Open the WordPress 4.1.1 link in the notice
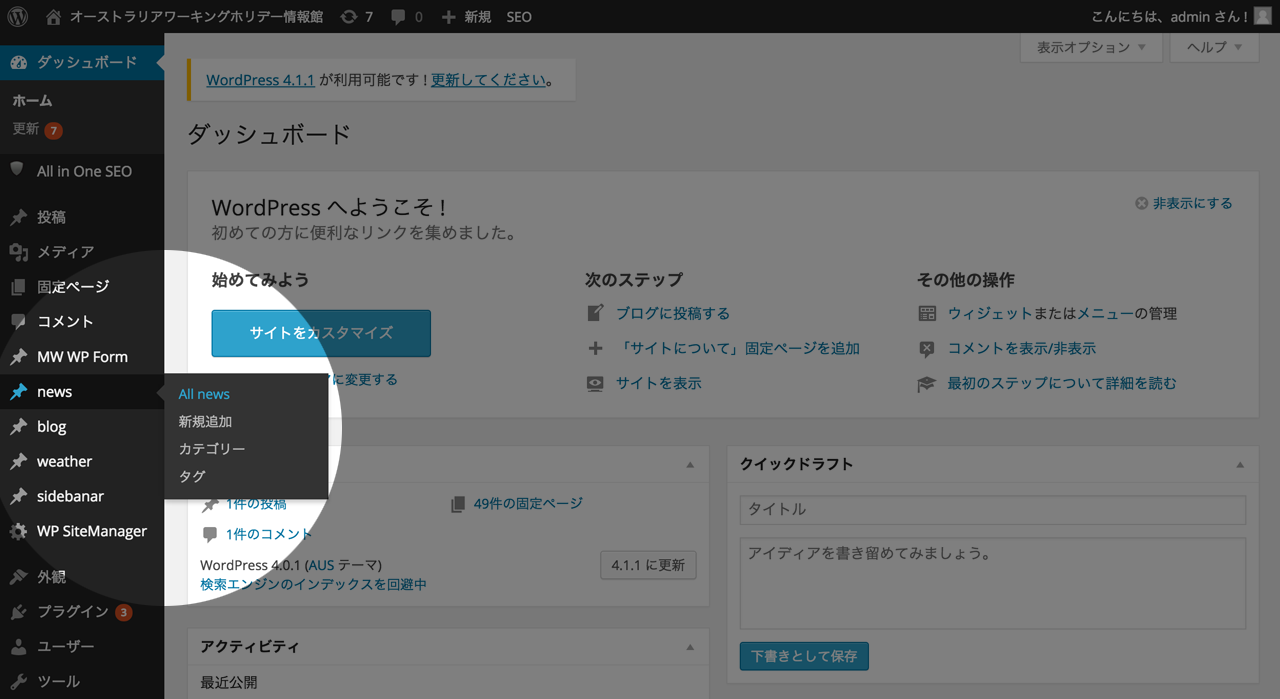Viewport: 1280px width, 699px height. (x=261, y=80)
